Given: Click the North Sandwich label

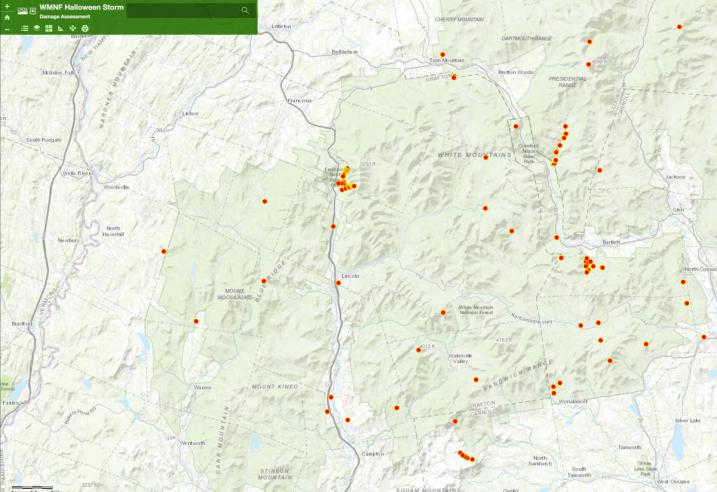Looking at the screenshot, I should point(540,461).
